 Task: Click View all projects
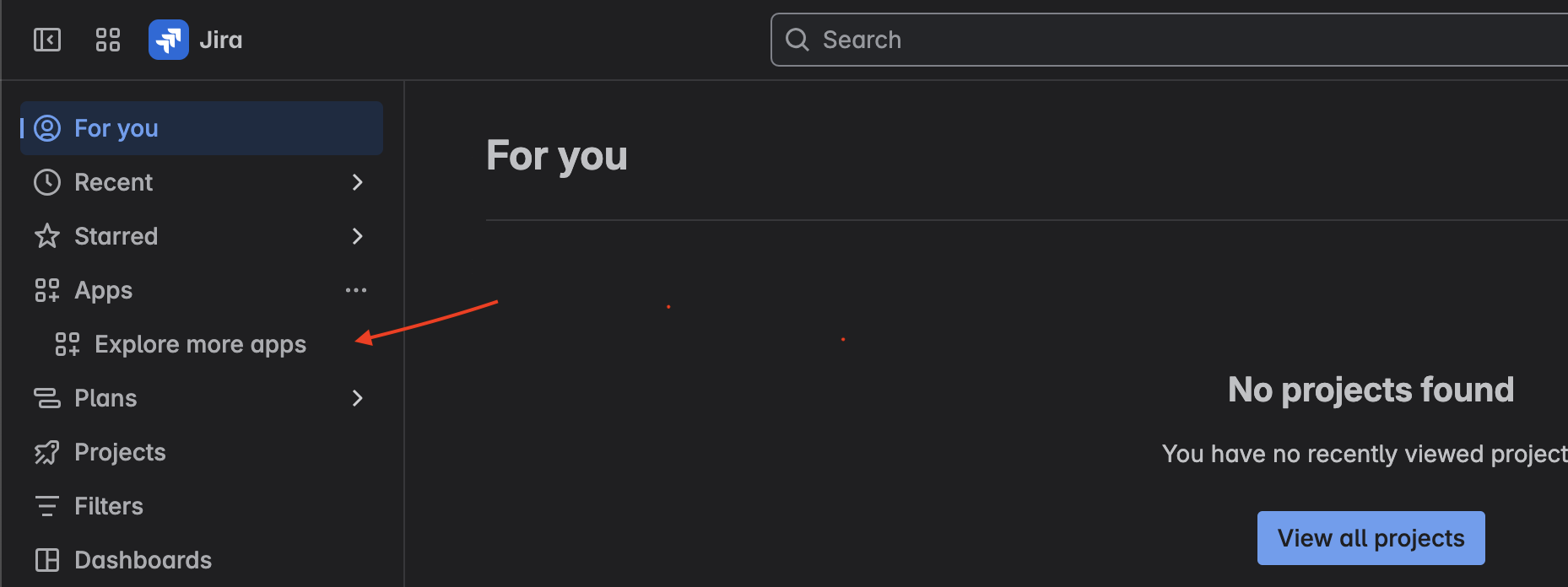[1371, 537]
